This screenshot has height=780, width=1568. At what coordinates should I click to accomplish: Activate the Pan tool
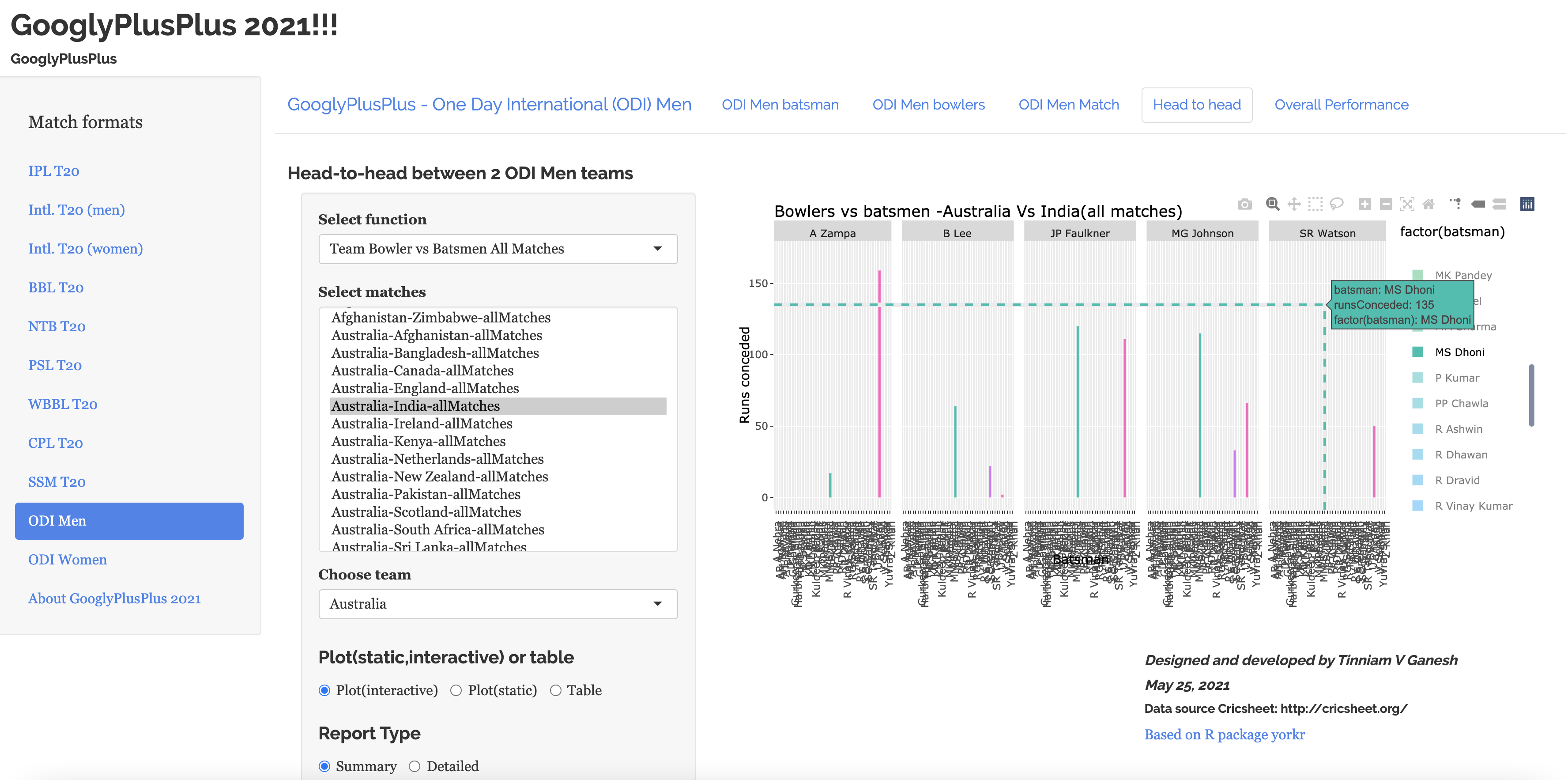(x=1294, y=204)
